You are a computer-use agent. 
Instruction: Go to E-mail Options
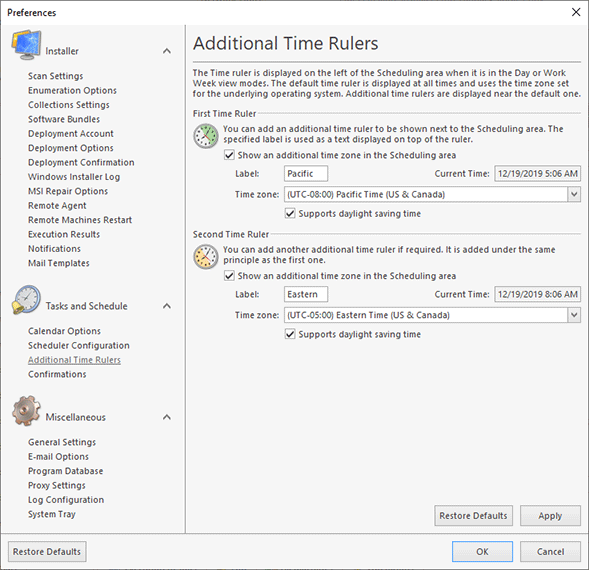(x=58, y=457)
